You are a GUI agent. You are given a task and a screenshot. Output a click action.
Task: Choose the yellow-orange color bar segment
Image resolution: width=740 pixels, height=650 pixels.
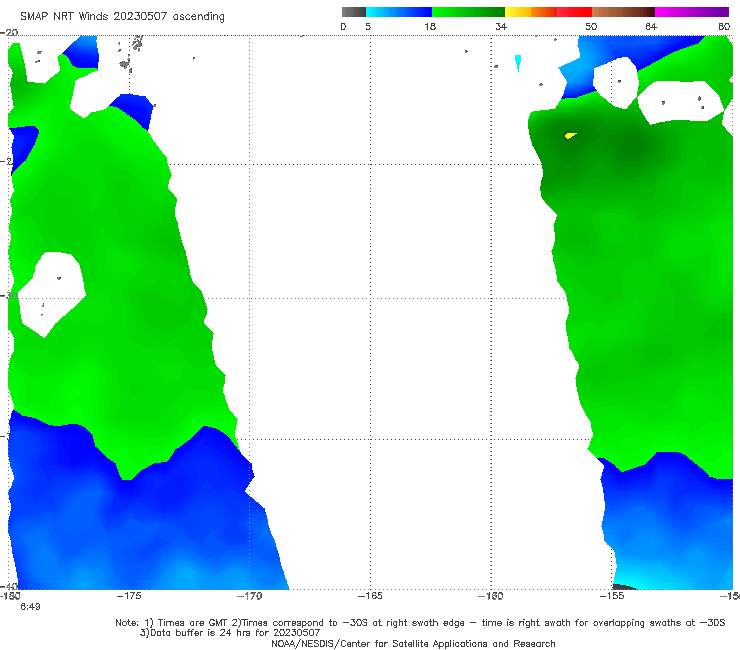click(x=530, y=12)
